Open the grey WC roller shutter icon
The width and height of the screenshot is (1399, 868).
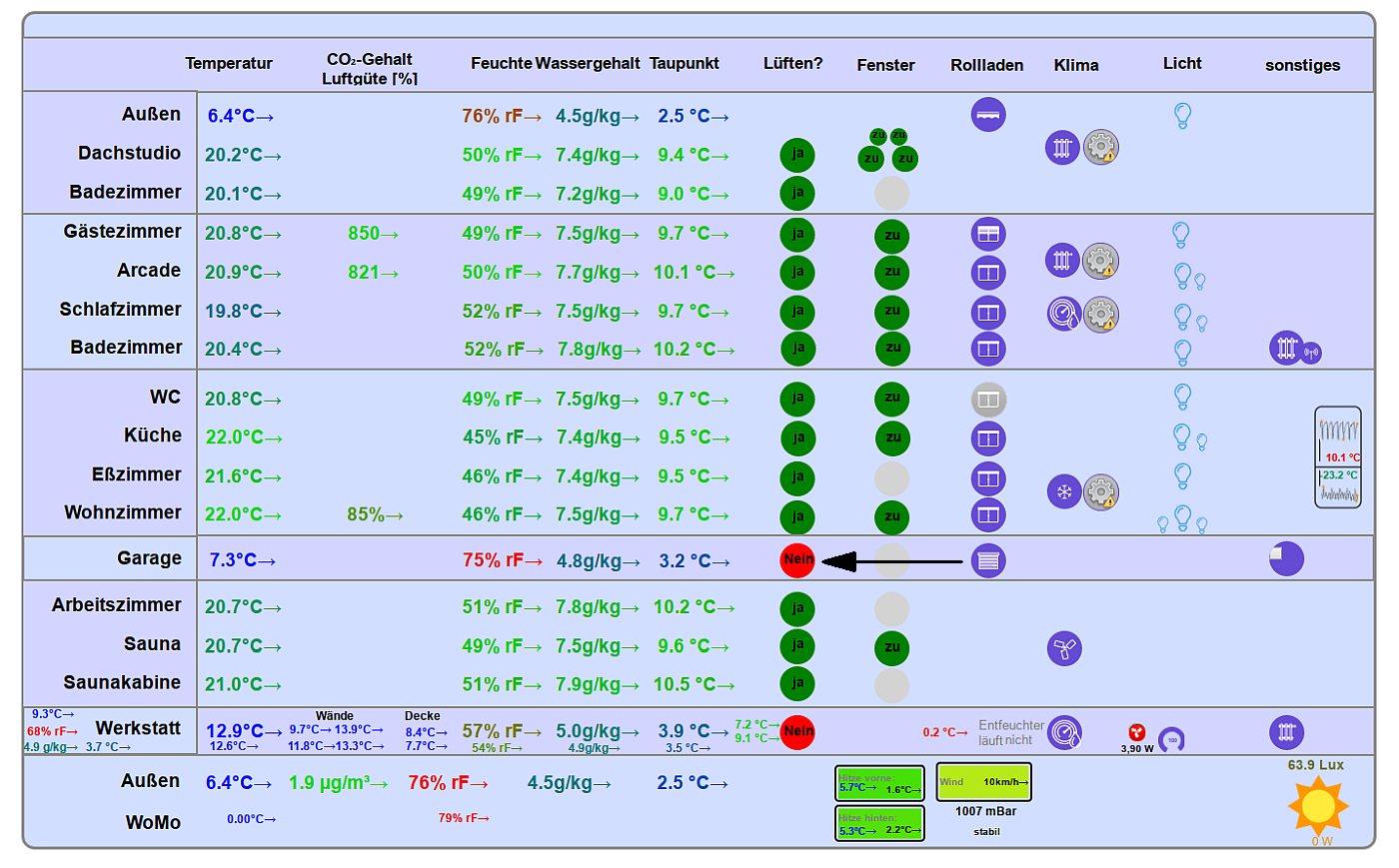tap(988, 400)
